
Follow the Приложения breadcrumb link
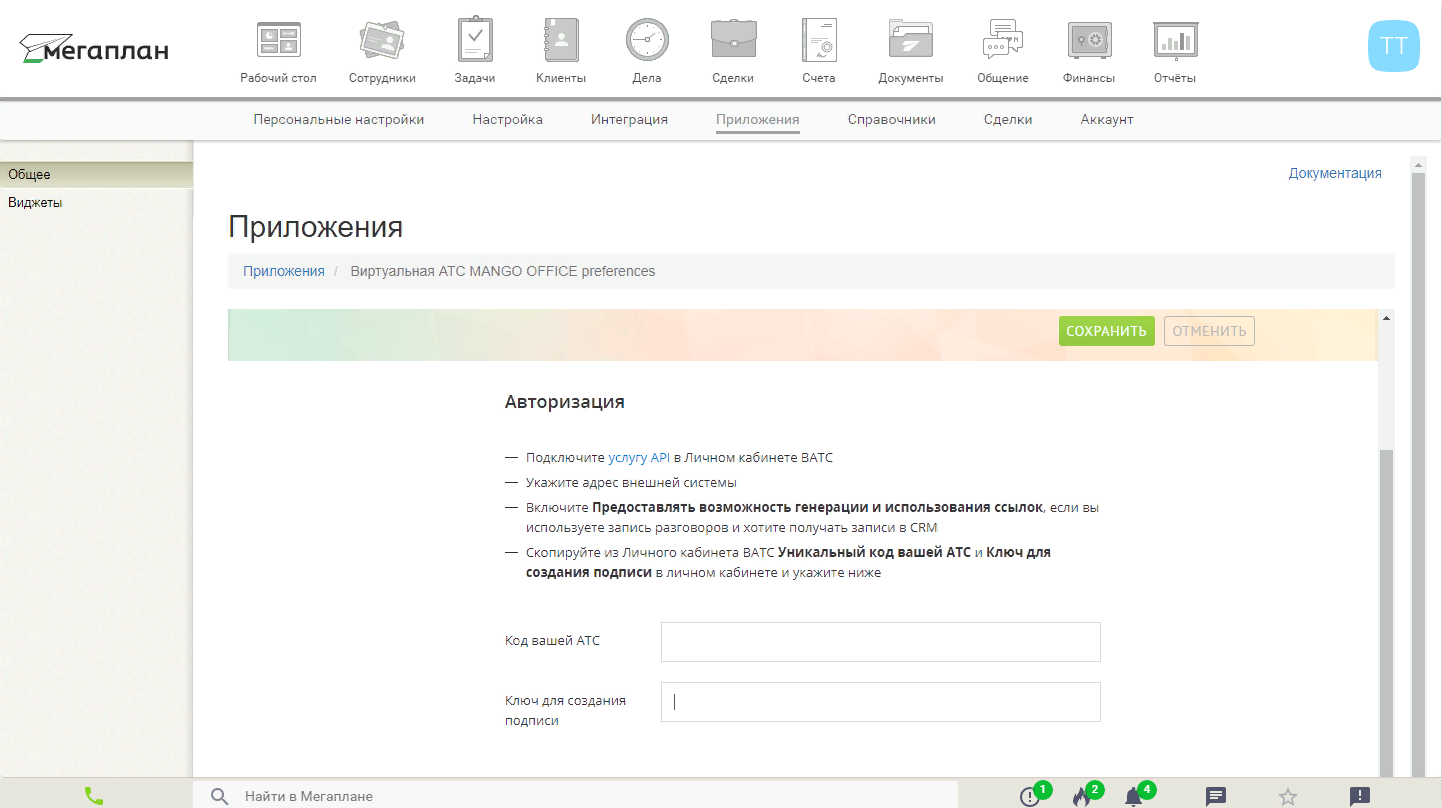pyautogui.click(x=284, y=271)
